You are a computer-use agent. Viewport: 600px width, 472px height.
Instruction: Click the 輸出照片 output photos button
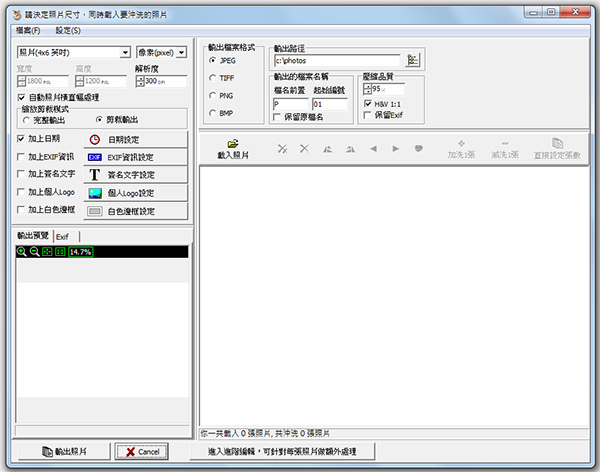click(64, 452)
